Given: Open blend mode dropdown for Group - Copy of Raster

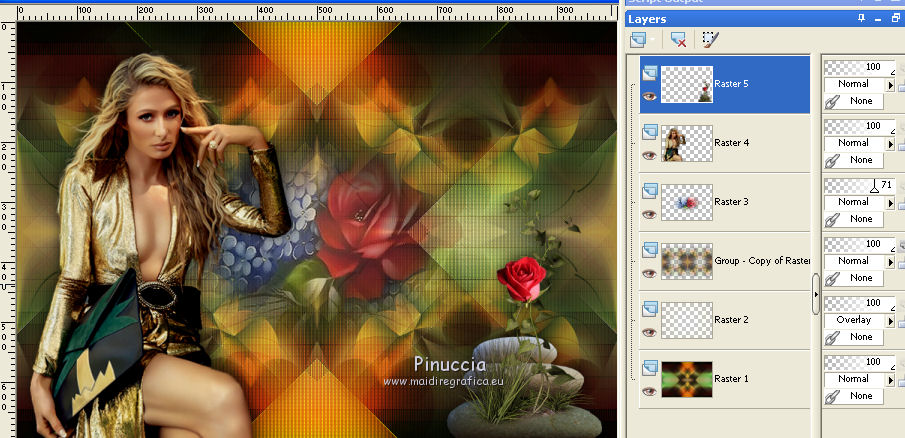Looking at the screenshot, I should point(891,261).
